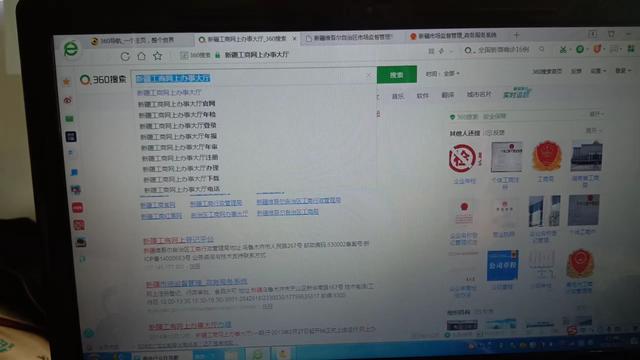Go to 360搜索首页 link

pyautogui.click(x=547, y=72)
